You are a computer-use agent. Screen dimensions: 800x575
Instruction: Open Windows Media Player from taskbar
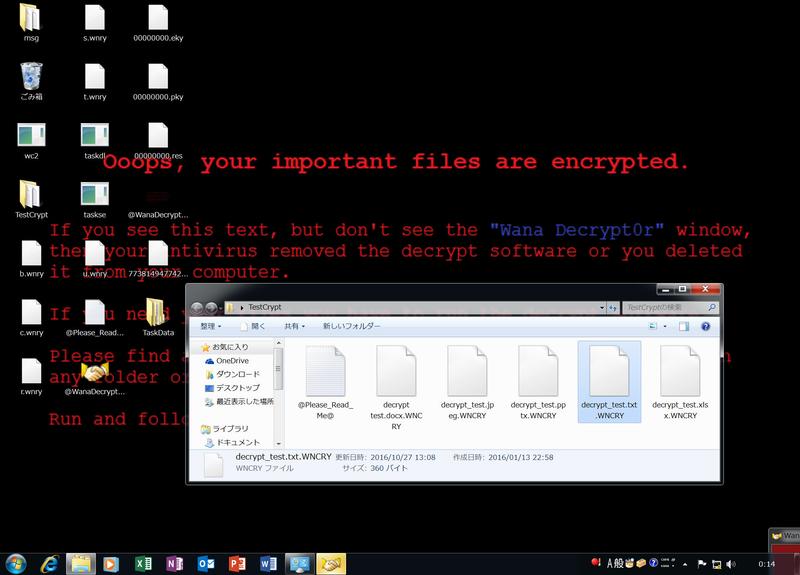point(111,564)
